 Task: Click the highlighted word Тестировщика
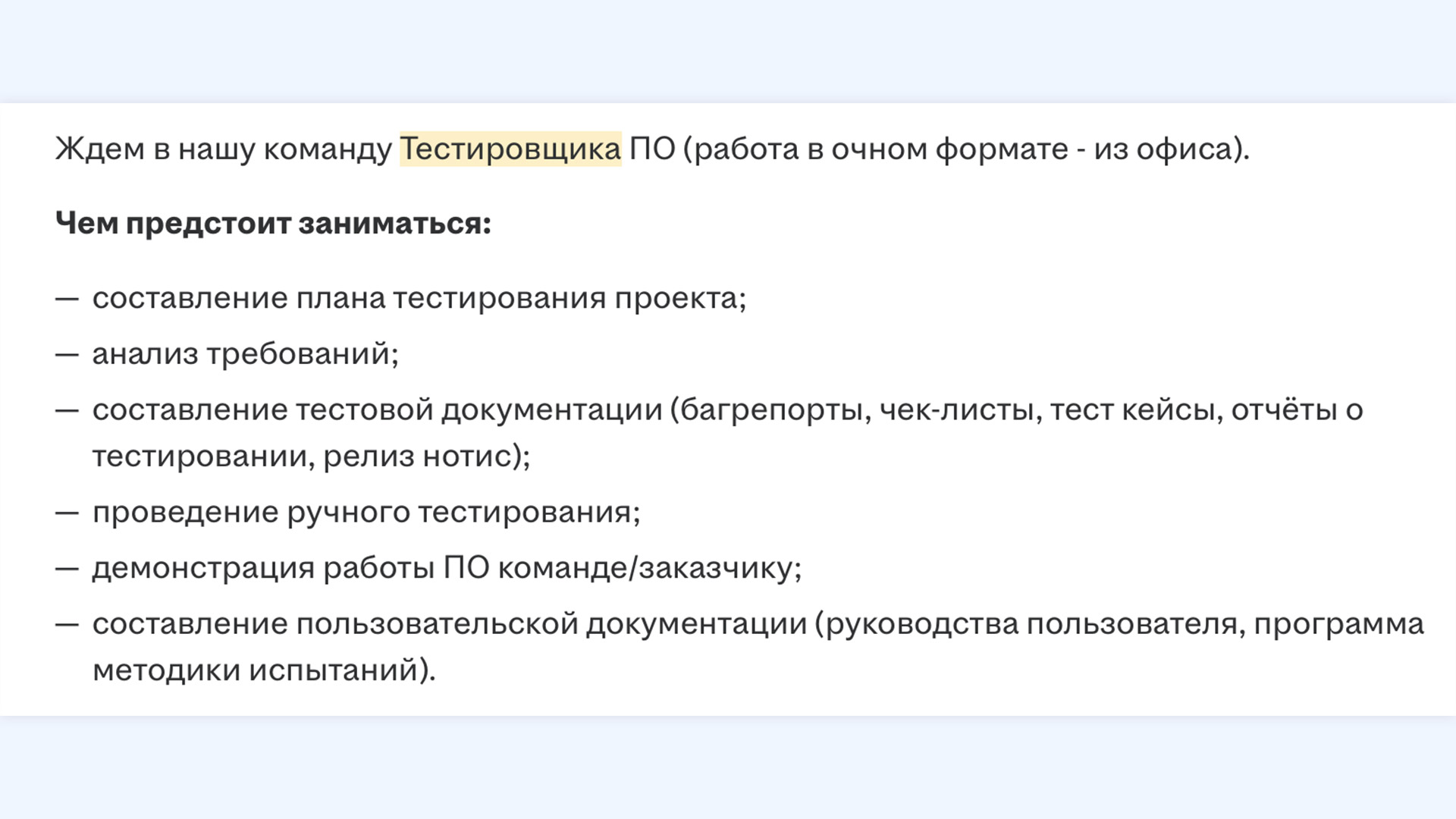pyautogui.click(x=510, y=149)
